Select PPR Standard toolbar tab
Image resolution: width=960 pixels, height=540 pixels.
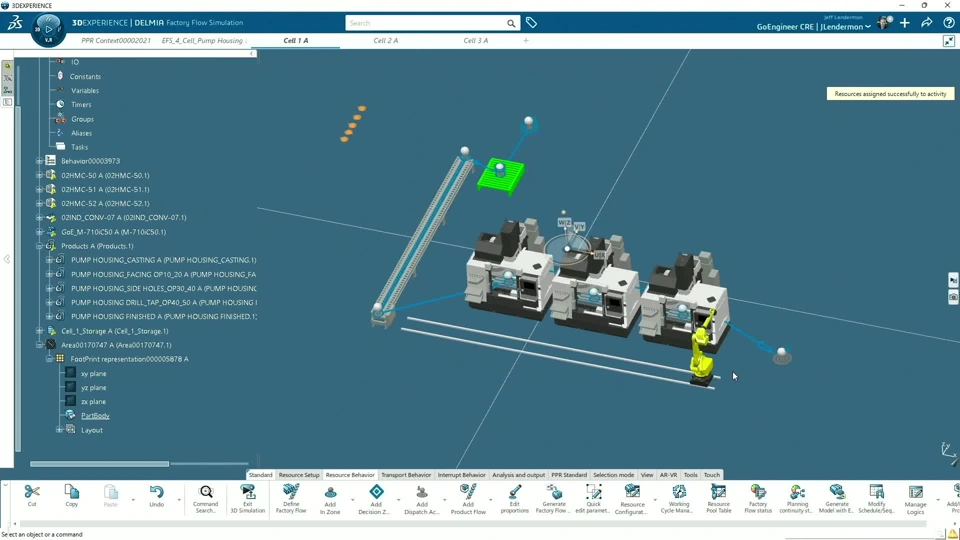[x=569, y=474]
